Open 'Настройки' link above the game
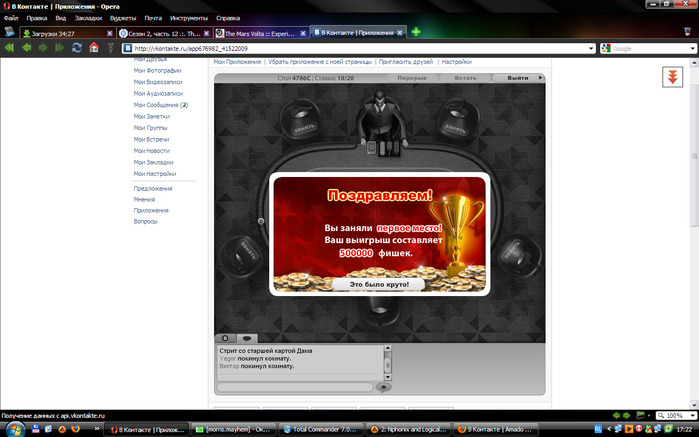The height and width of the screenshot is (437, 699). click(456, 62)
